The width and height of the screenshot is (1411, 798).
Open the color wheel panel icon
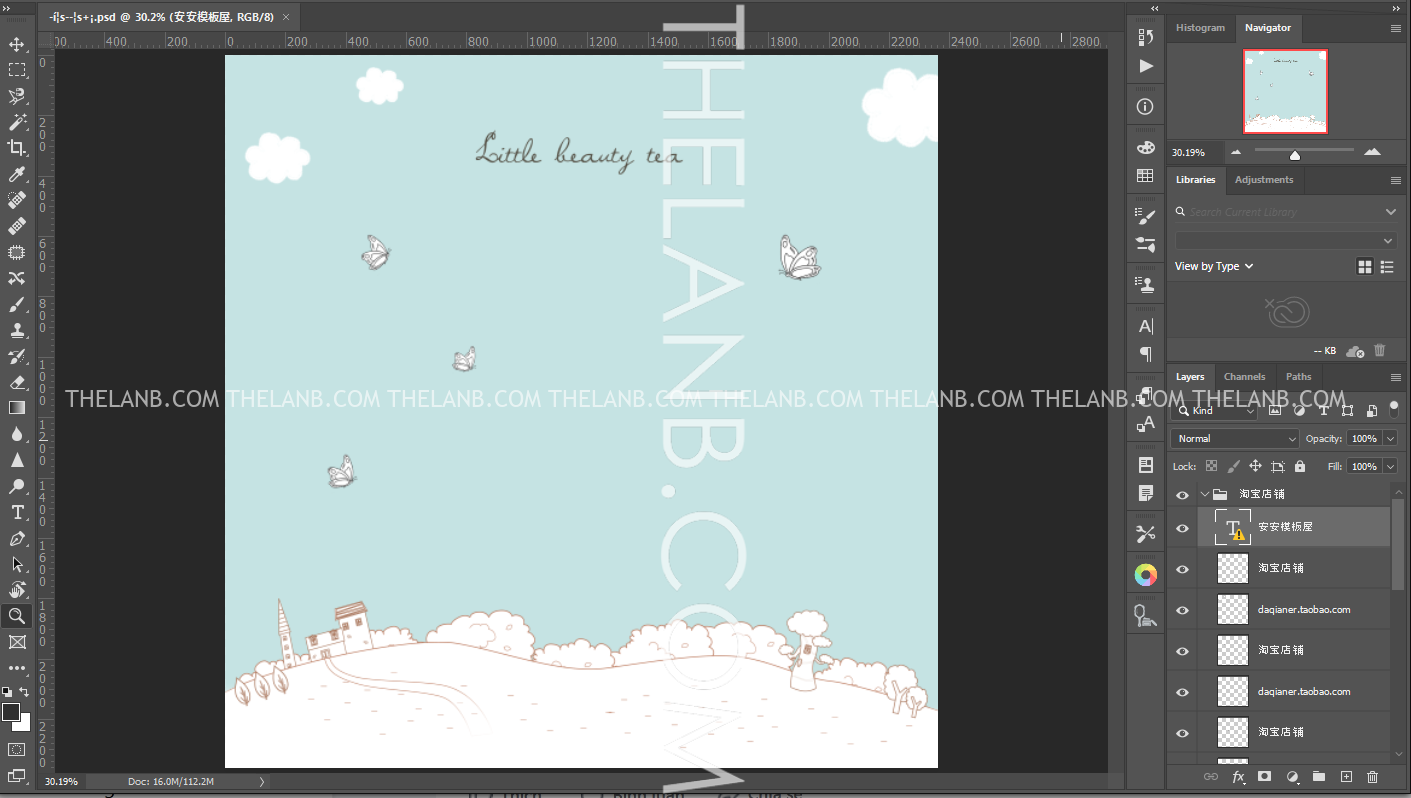click(x=1146, y=575)
